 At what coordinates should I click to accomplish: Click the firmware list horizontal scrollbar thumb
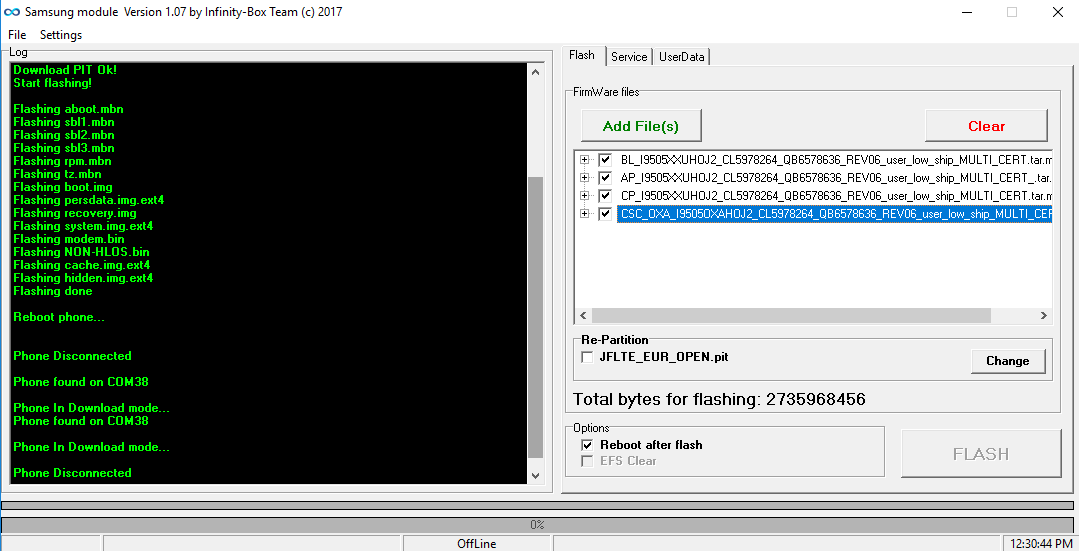[x=791, y=315]
